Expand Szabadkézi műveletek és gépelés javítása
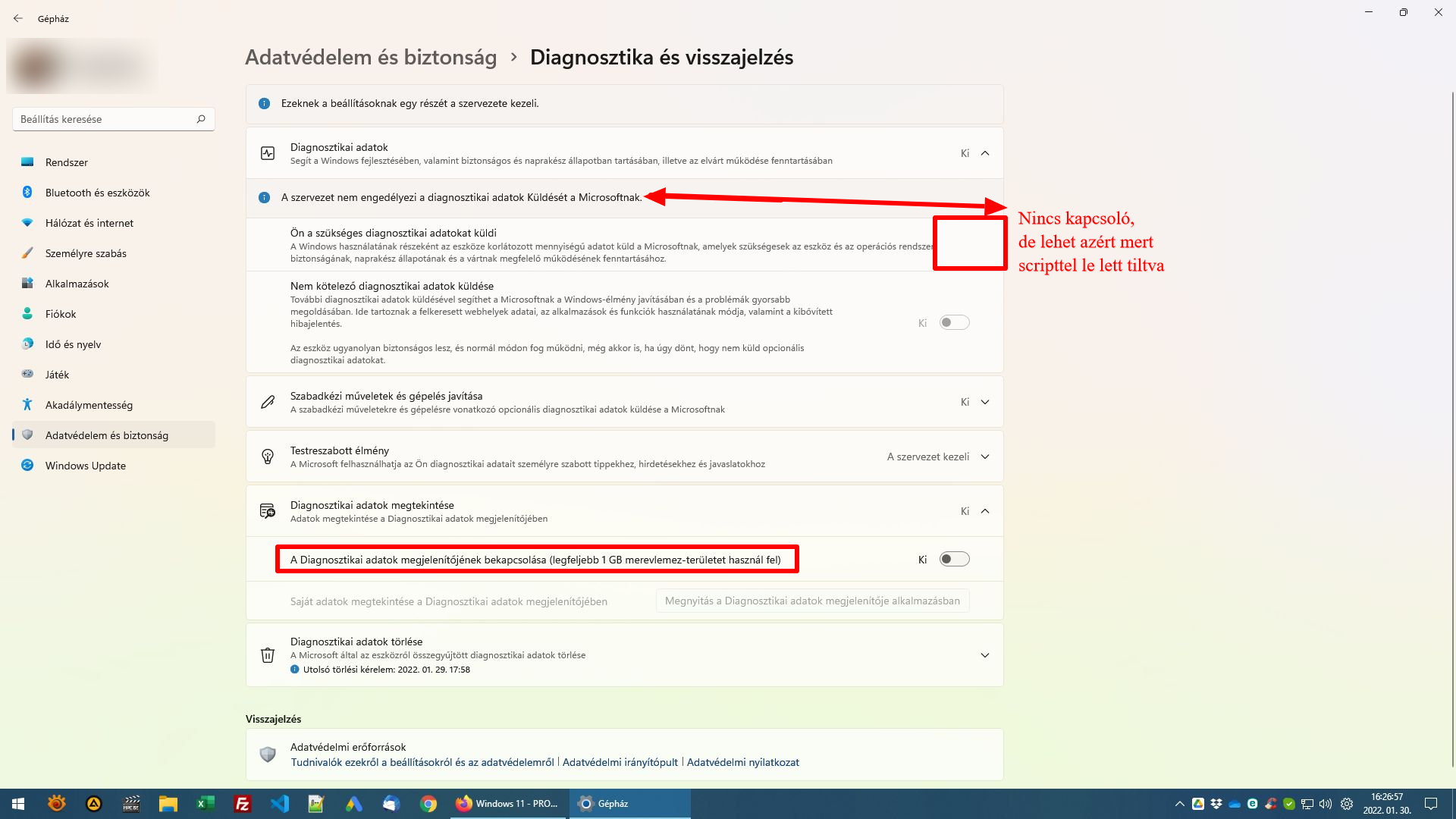 click(985, 402)
